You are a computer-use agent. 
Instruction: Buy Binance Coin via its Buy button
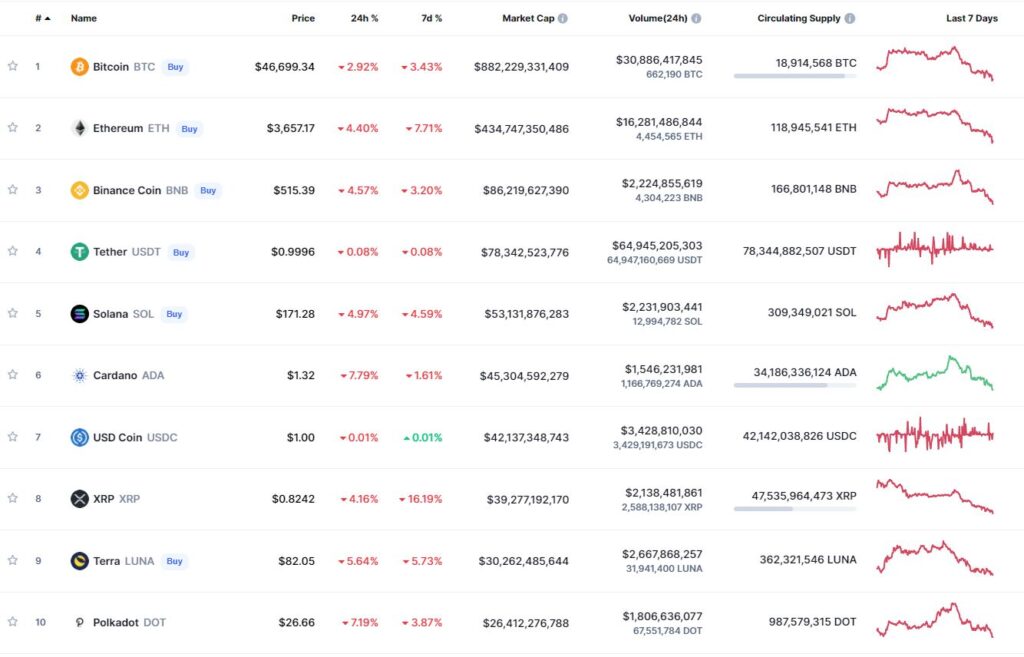pyautogui.click(x=208, y=190)
